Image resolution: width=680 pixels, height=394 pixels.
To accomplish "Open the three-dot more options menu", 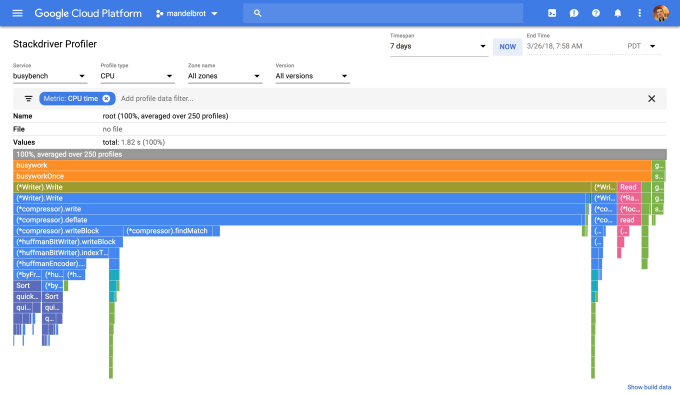I will click(x=639, y=13).
